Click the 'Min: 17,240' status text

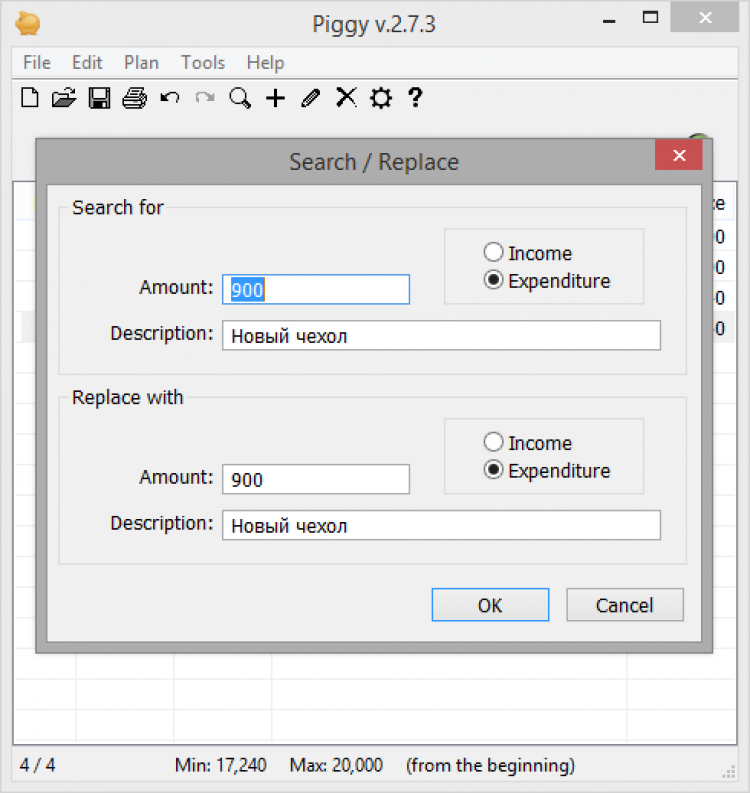[x=220, y=765]
